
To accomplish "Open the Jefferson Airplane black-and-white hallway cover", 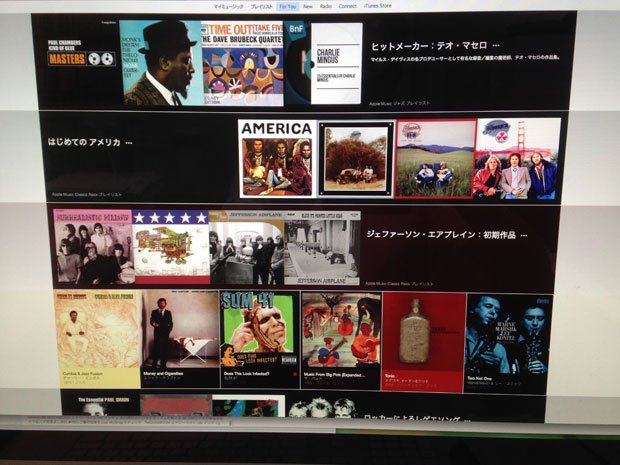I will pos(322,248).
